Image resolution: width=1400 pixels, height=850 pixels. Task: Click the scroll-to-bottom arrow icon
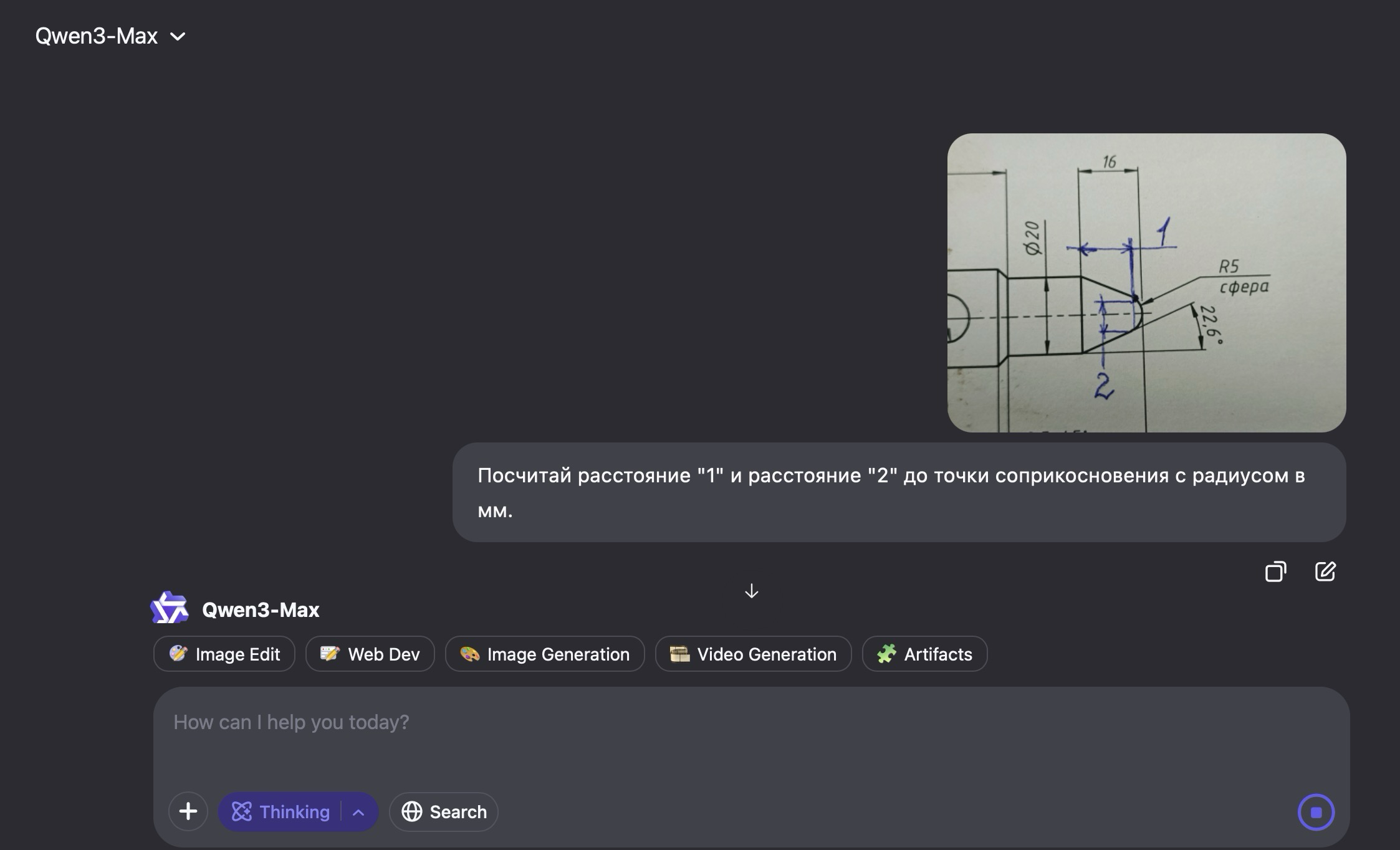pos(751,591)
